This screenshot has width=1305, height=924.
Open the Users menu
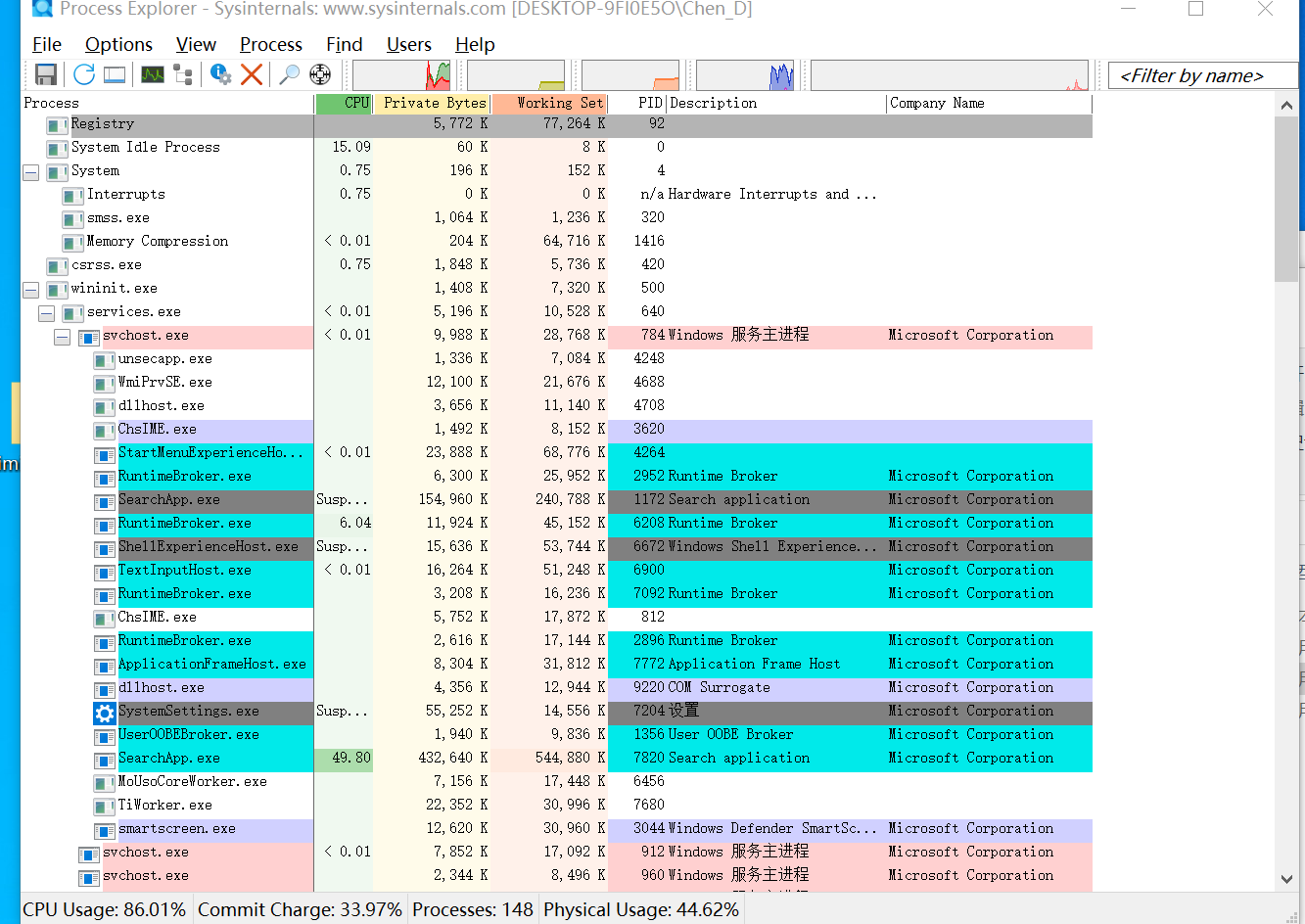pyautogui.click(x=408, y=44)
